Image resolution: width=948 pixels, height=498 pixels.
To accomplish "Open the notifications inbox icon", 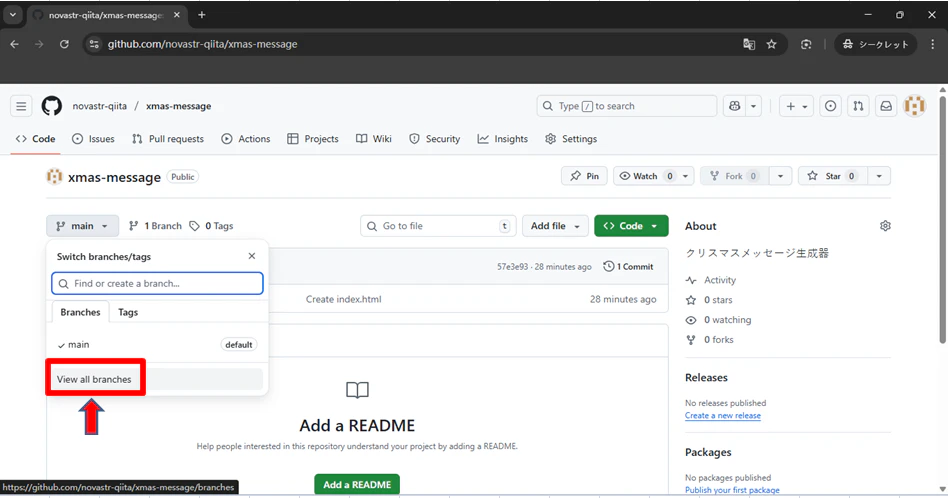I will point(886,106).
